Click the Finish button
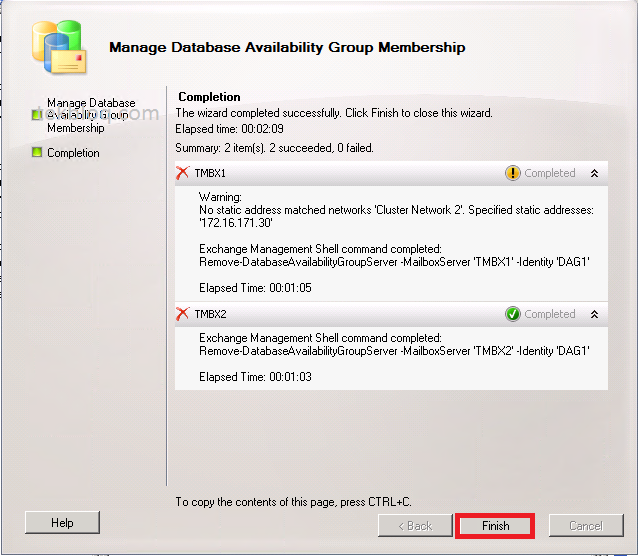638x556 pixels. click(495, 526)
